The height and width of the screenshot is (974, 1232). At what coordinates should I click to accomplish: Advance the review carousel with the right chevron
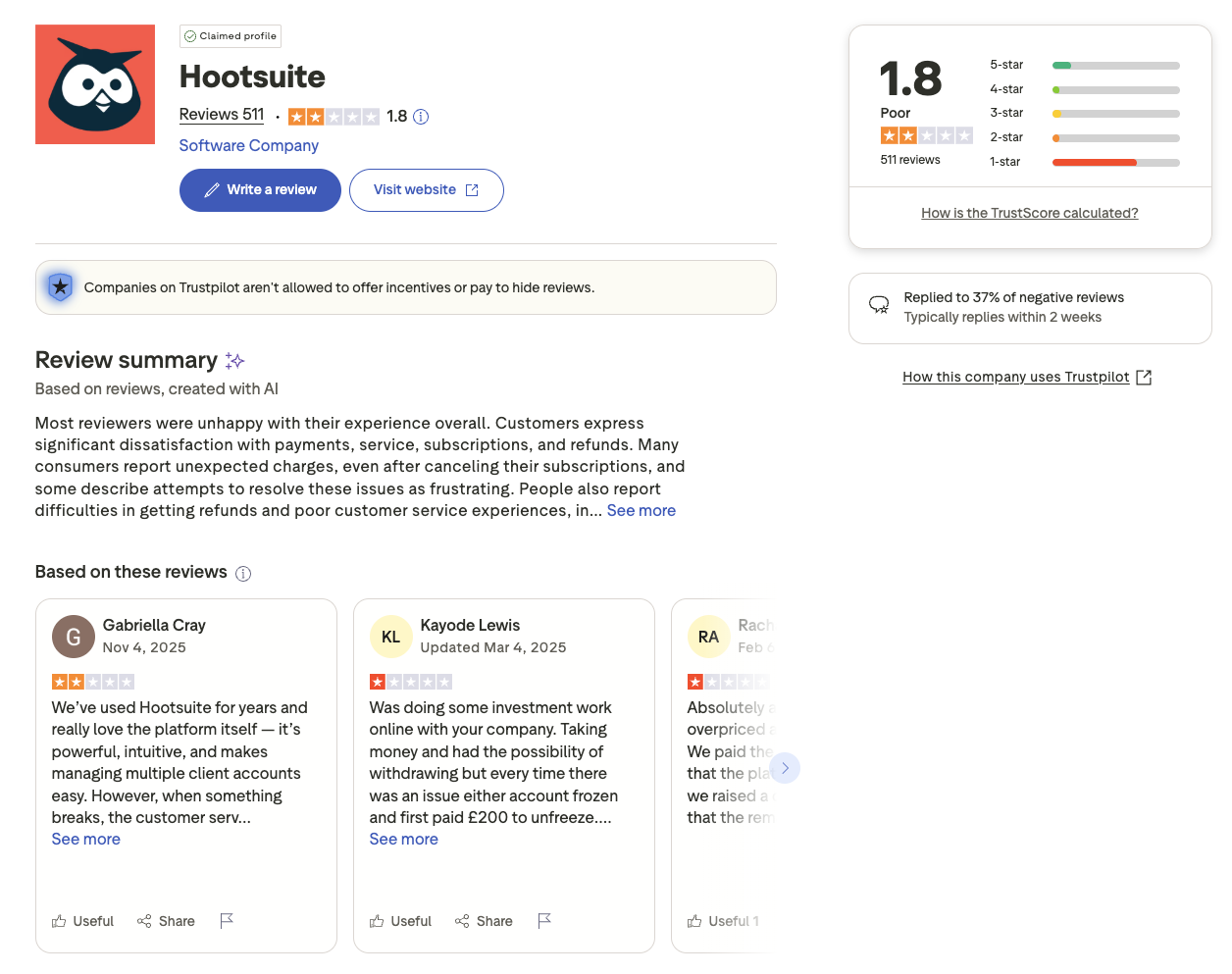tap(785, 768)
